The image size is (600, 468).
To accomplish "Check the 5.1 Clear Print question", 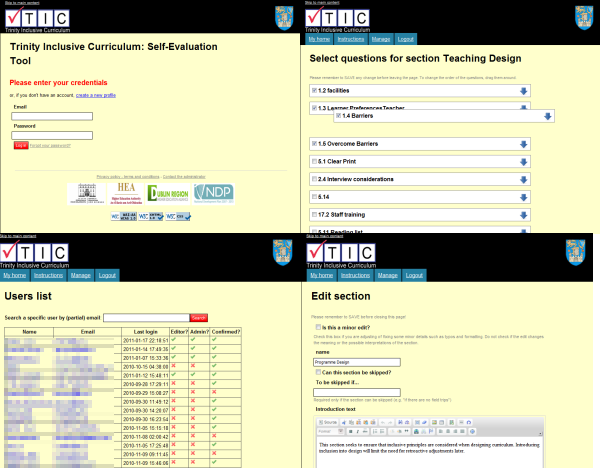I will (x=314, y=161).
